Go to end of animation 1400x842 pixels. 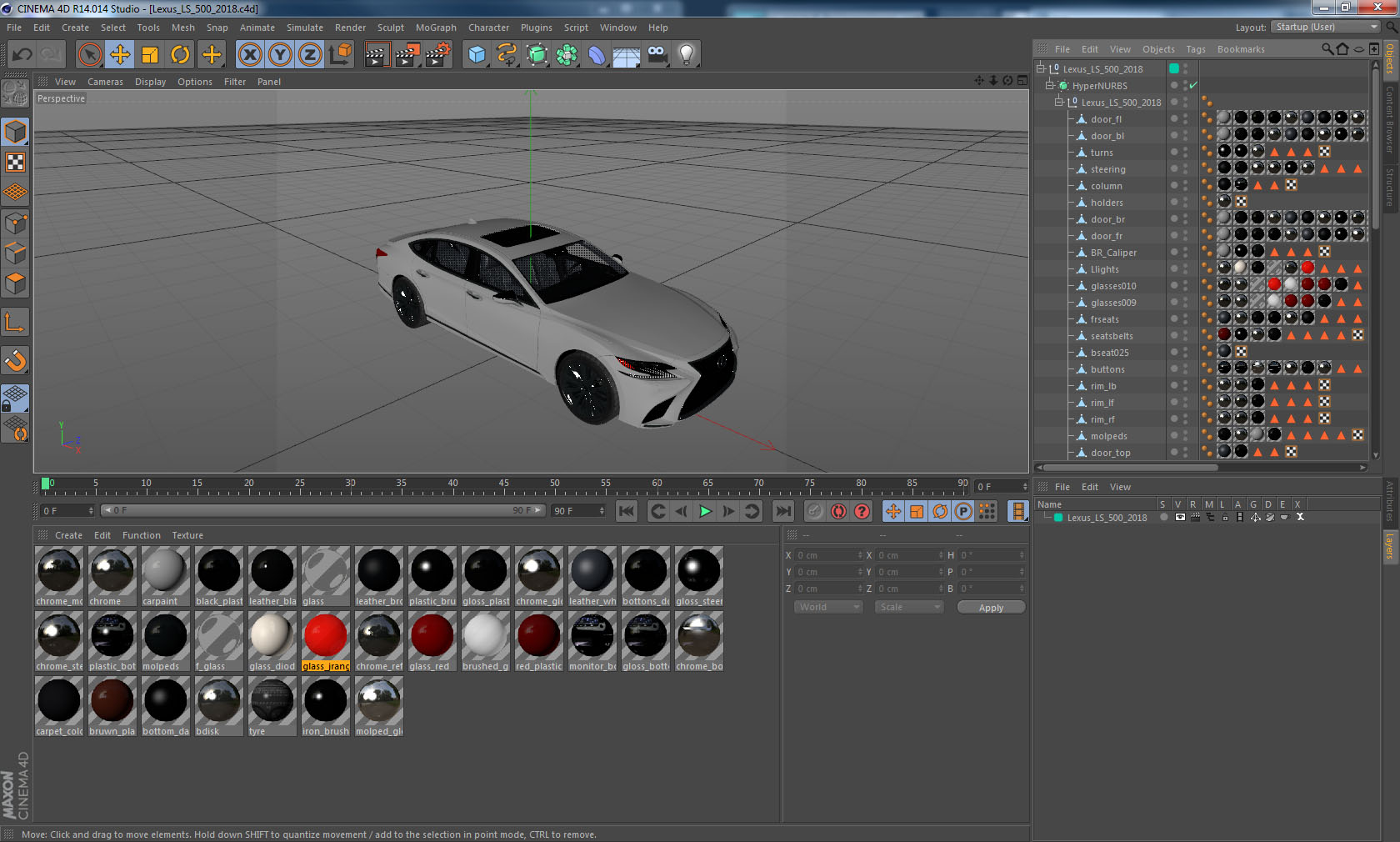point(783,511)
